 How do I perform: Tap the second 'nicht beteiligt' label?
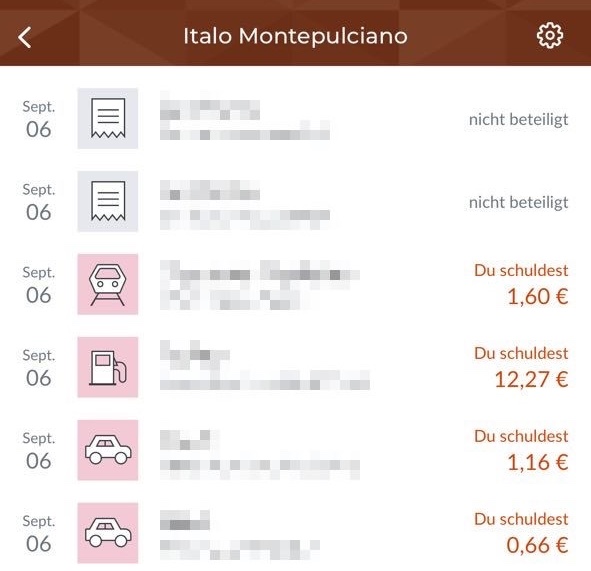[519, 203]
